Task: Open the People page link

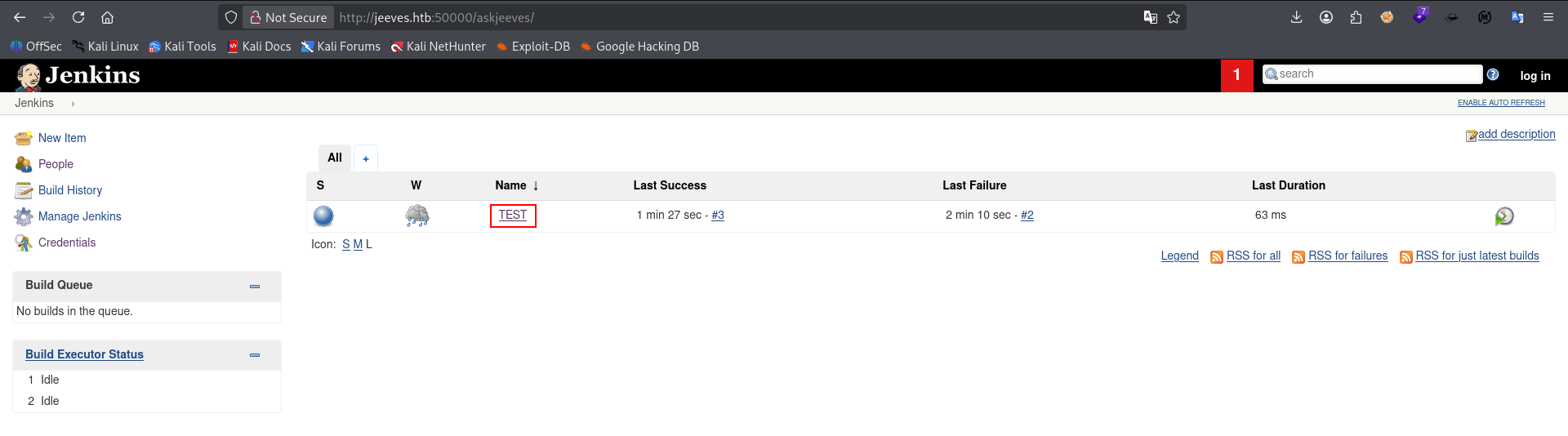Action: (56, 164)
